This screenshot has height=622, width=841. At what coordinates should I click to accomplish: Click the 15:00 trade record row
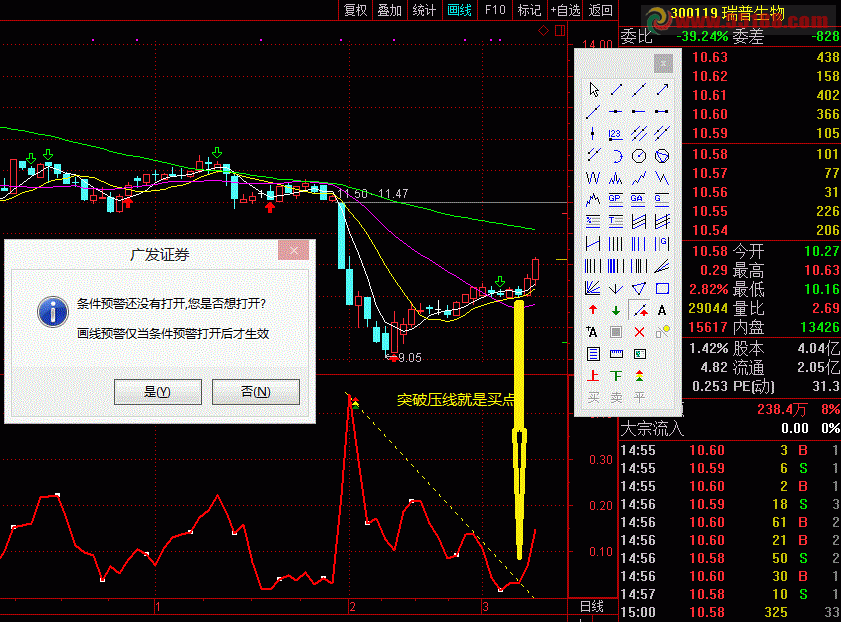[x=730, y=612]
